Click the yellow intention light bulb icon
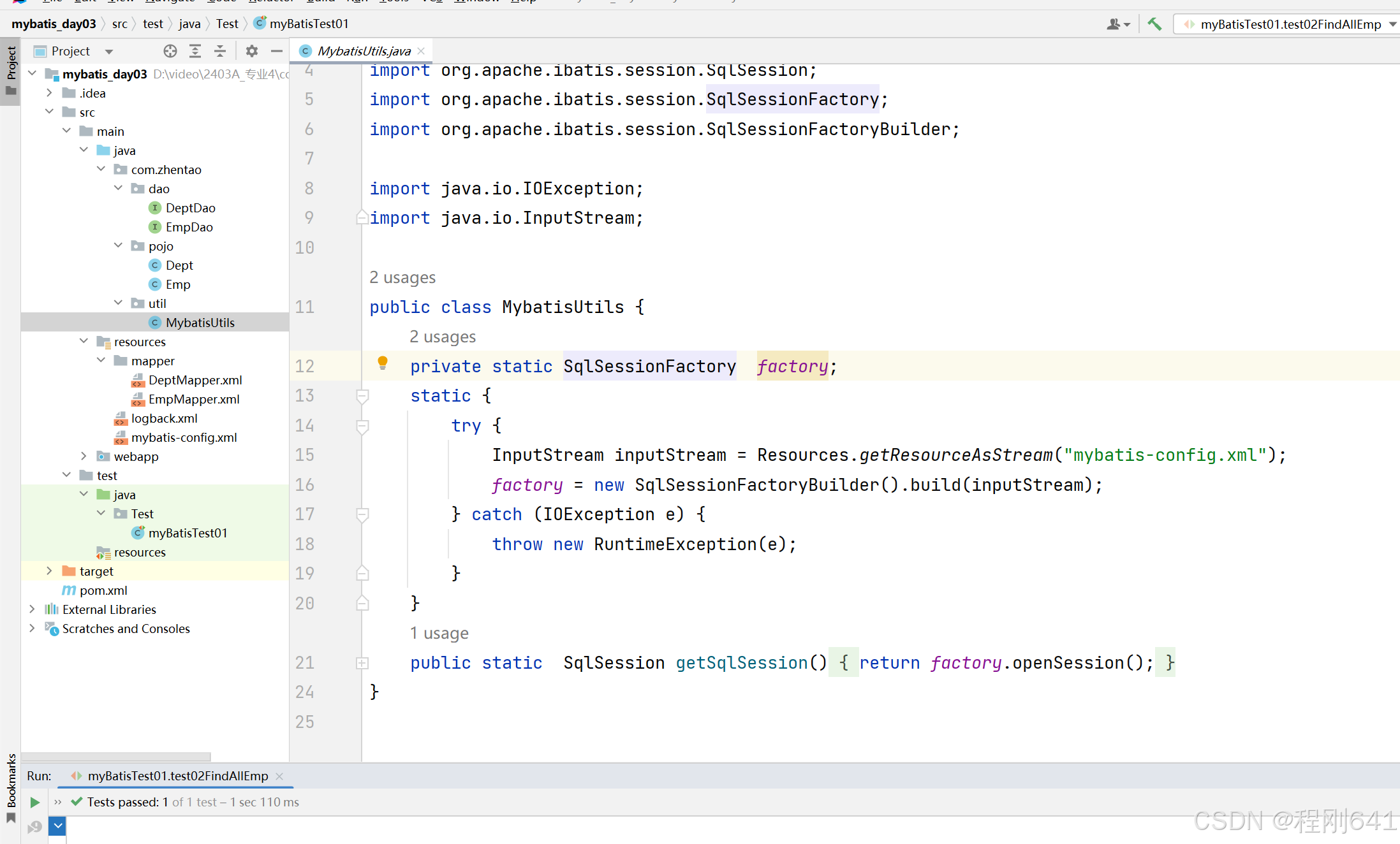 (x=383, y=363)
